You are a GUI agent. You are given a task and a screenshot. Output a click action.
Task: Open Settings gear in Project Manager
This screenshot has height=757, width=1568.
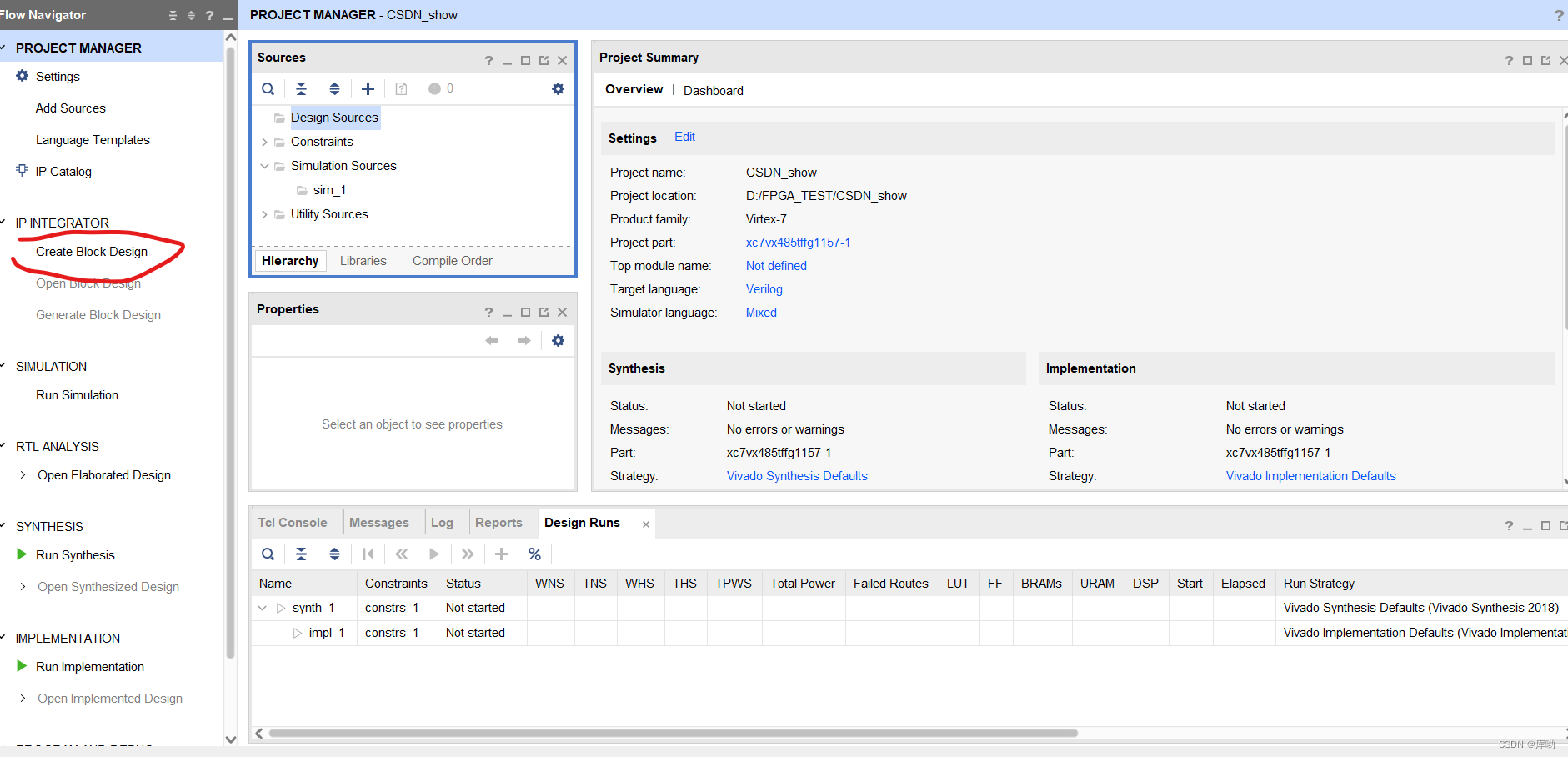click(23, 76)
